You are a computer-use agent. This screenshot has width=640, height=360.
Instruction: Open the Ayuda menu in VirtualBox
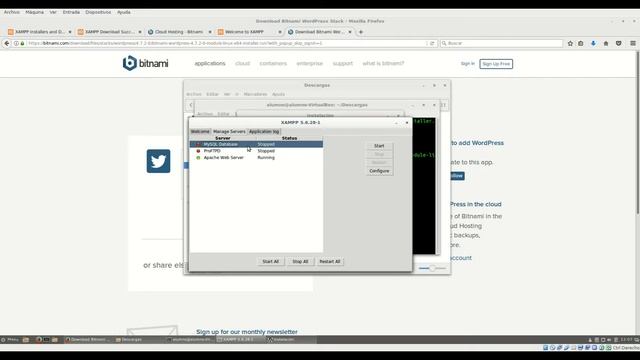point(124,12)
